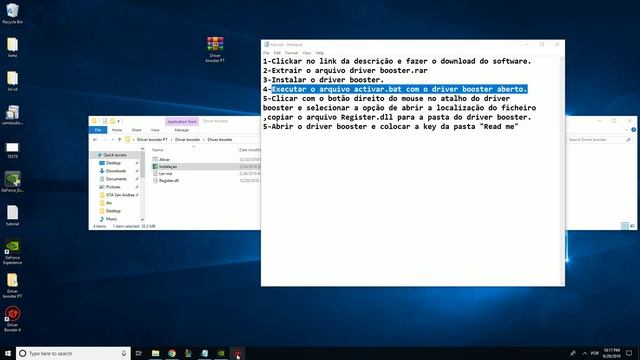Select the Driver booster PT folder on desktop
The height and width of the screenshot is (360, 640).
click(12, 285)
